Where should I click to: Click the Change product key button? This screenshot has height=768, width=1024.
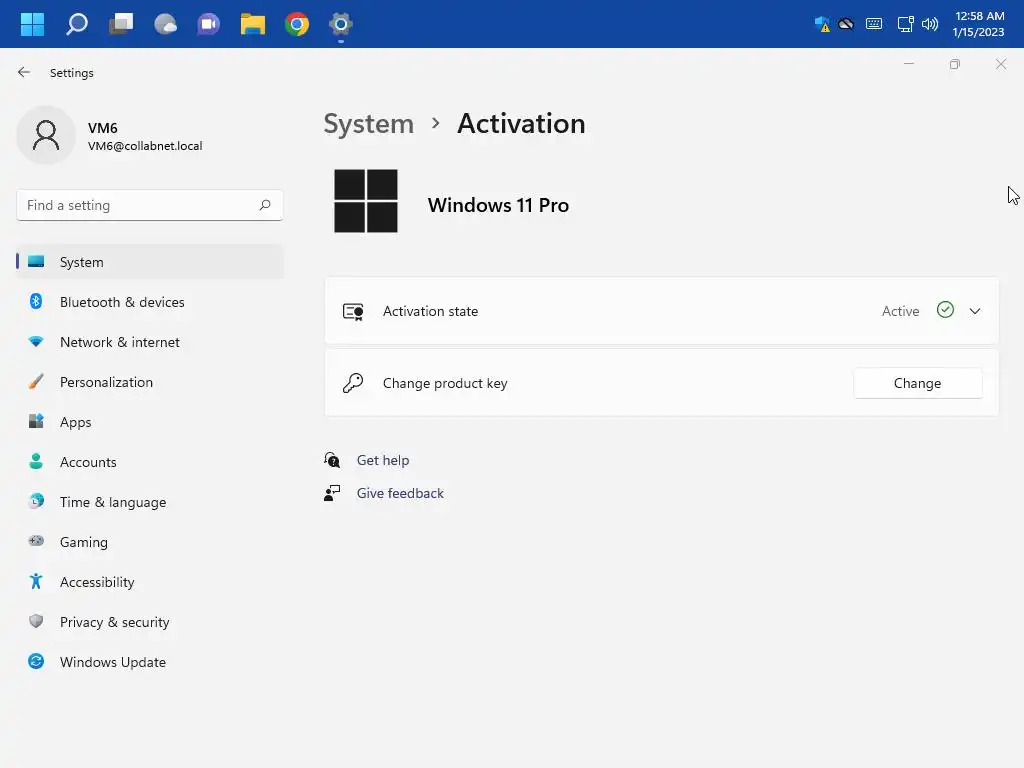[x=918, y=383]
